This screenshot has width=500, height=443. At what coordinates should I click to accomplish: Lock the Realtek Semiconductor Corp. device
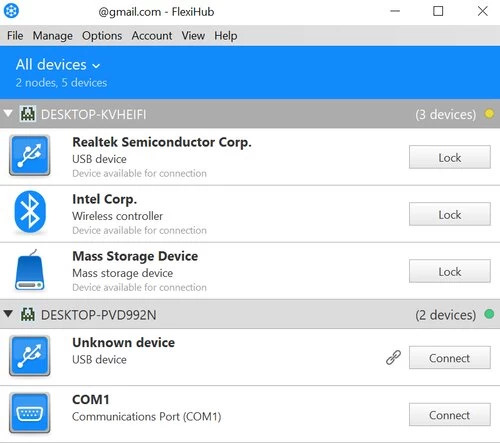[x=450, y=157]
